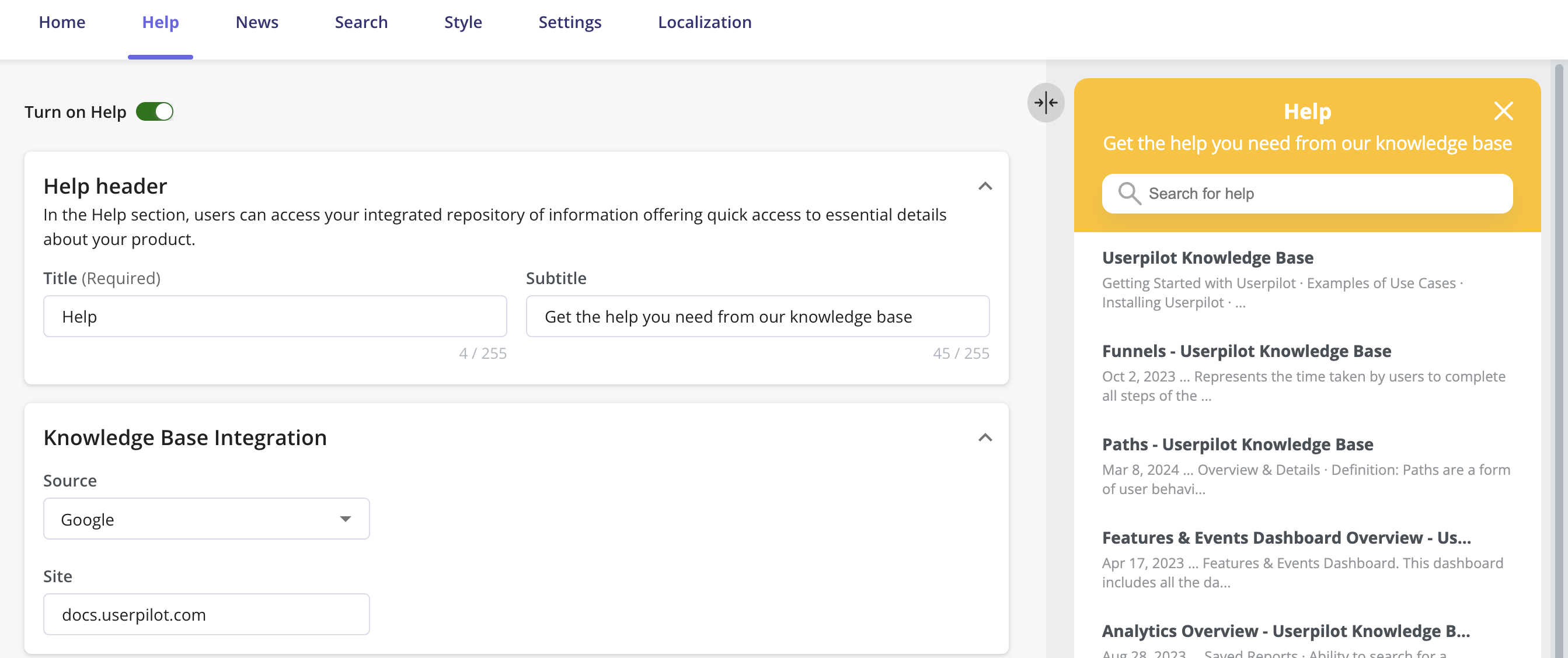The width and height of the screenshot is (1568, 658).
Task: Open Features & Events Dashboard Overview result
Action: (x=1286, y=538)
